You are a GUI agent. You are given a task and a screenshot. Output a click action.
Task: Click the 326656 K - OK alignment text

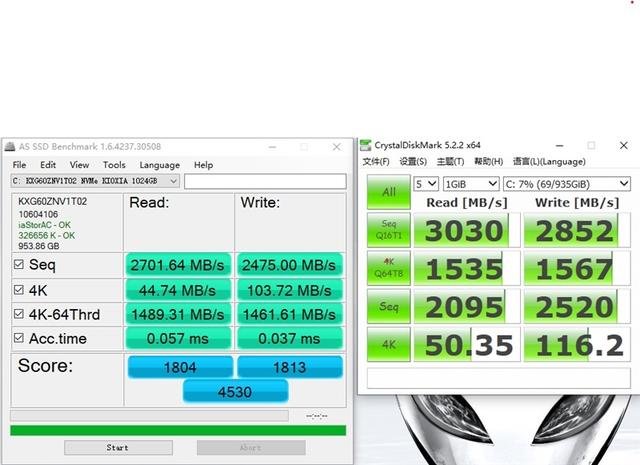pos(47,236)
